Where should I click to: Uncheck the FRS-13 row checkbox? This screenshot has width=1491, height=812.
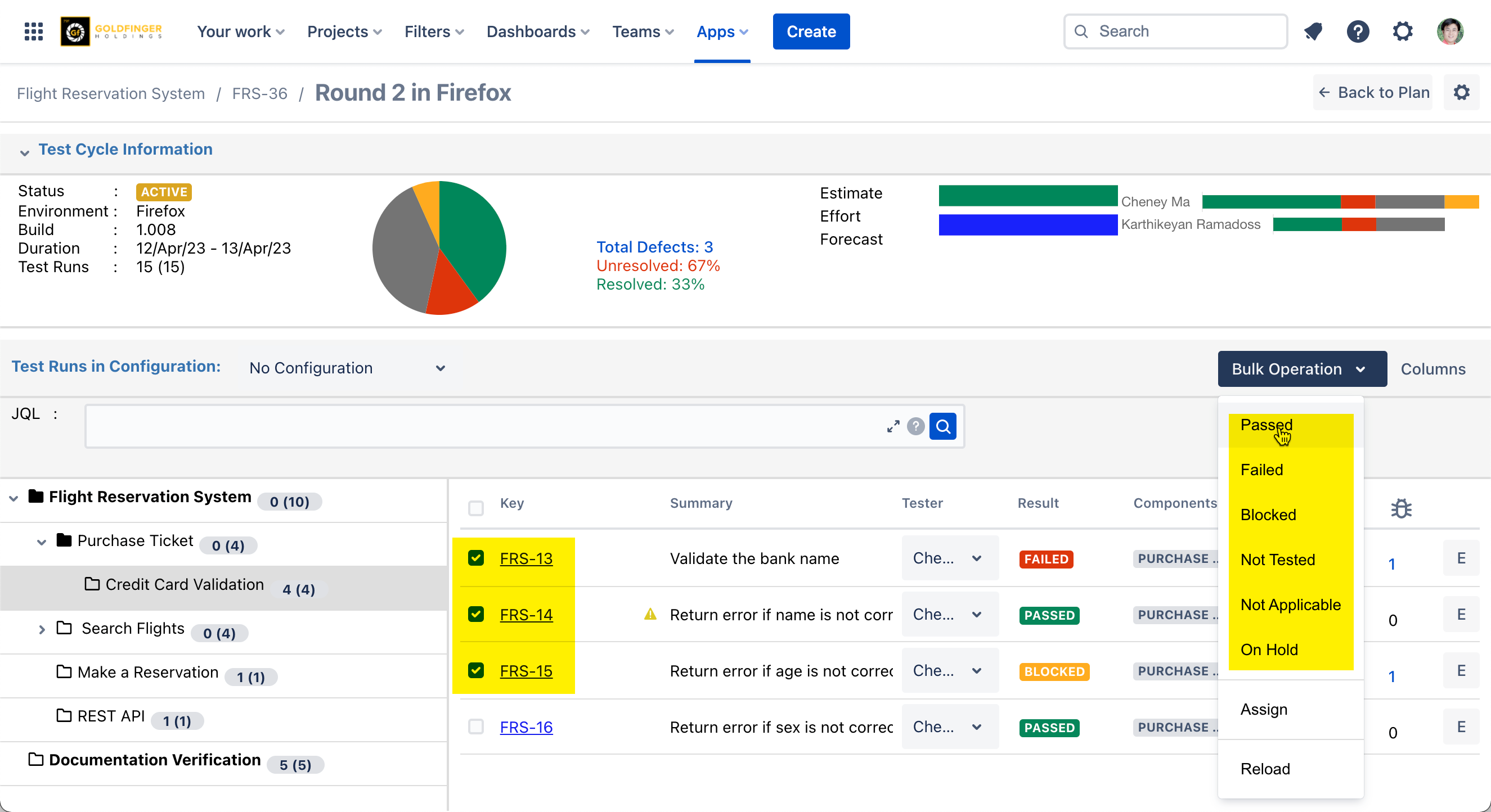(x=476, y=558)
